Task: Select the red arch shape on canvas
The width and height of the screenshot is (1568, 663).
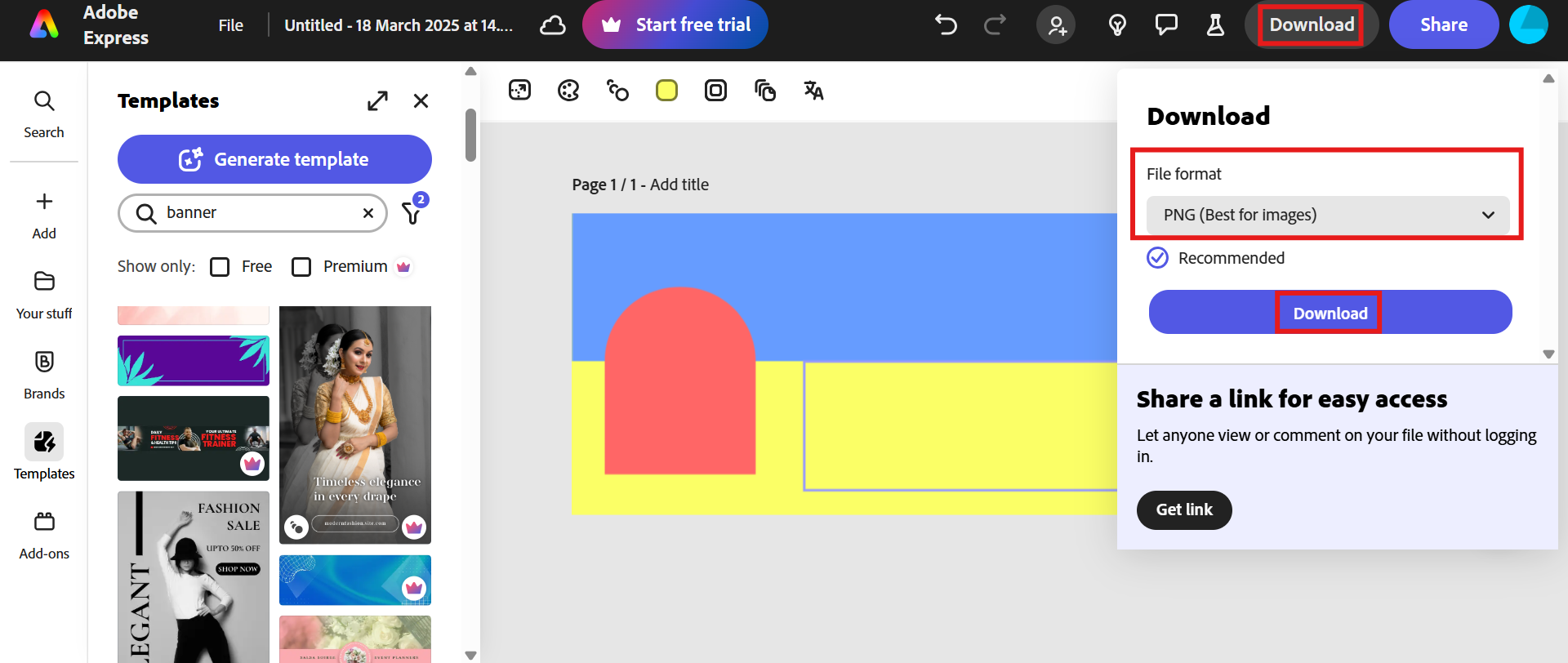Action: [679, 380]
